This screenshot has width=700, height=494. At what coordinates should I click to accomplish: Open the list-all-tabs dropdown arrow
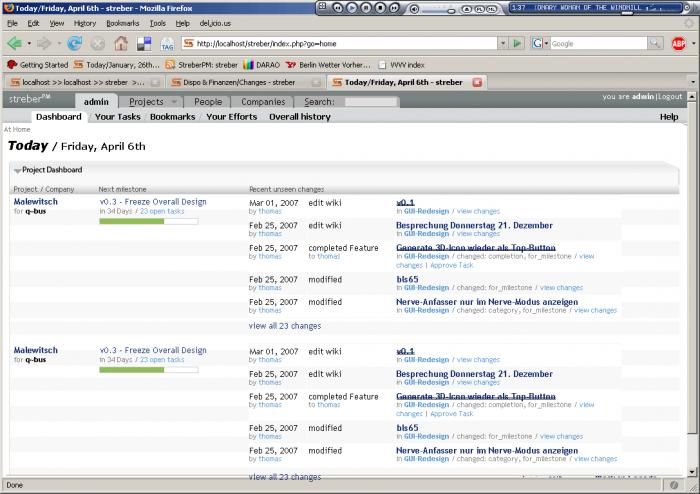[x=693, y=82]
